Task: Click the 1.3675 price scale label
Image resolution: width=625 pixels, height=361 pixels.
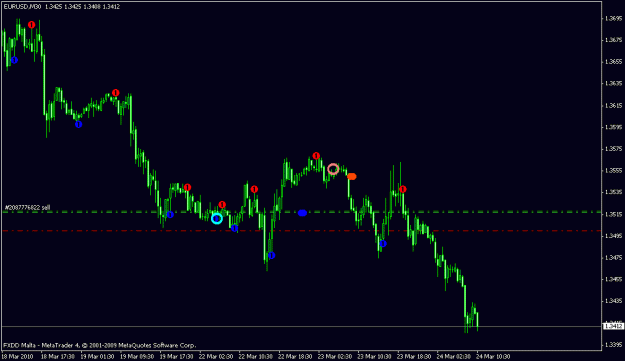Action: pyautogui.click(x=613, y=40)
